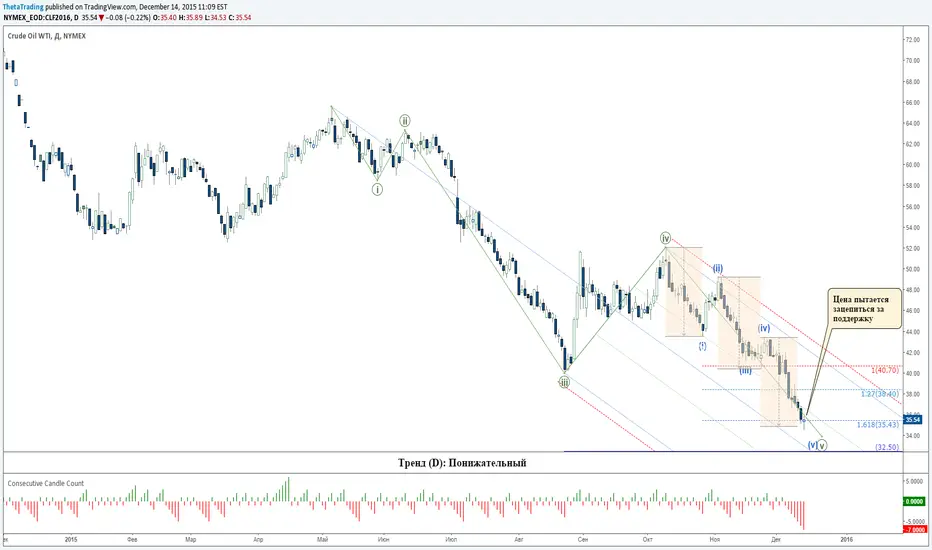Viewport: 932px width, 550px height.
Task: Click the high price H:35.89 value
Action: [190, 18]
